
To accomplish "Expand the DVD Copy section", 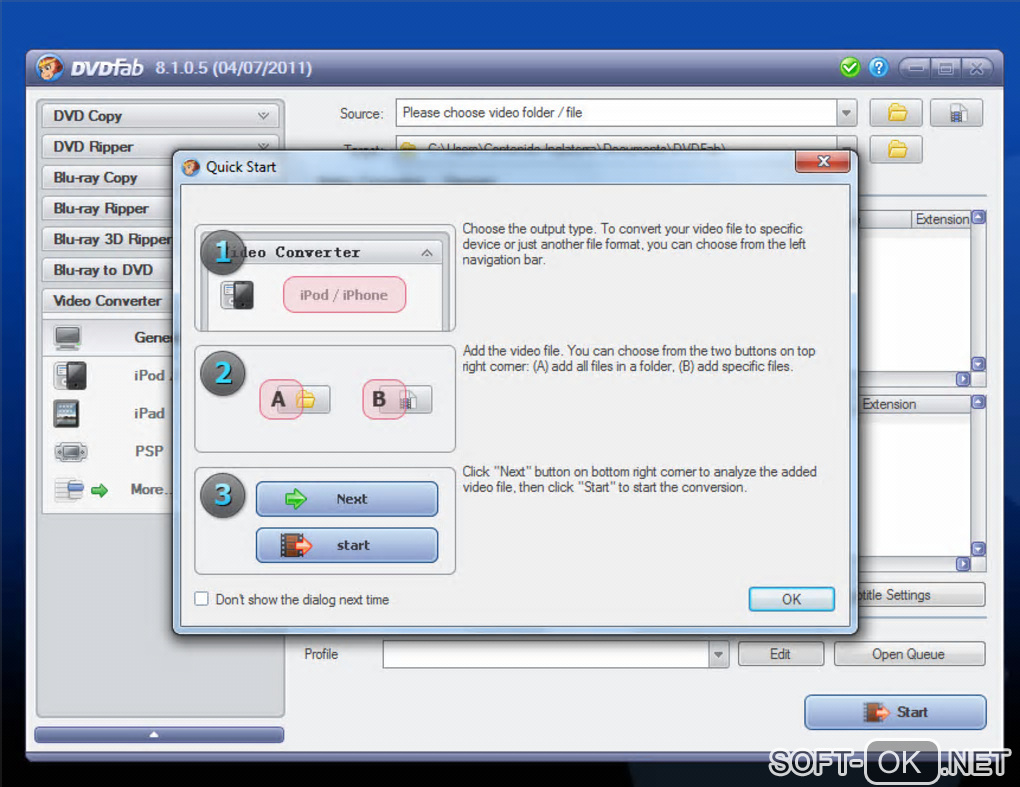I will 263,116.
